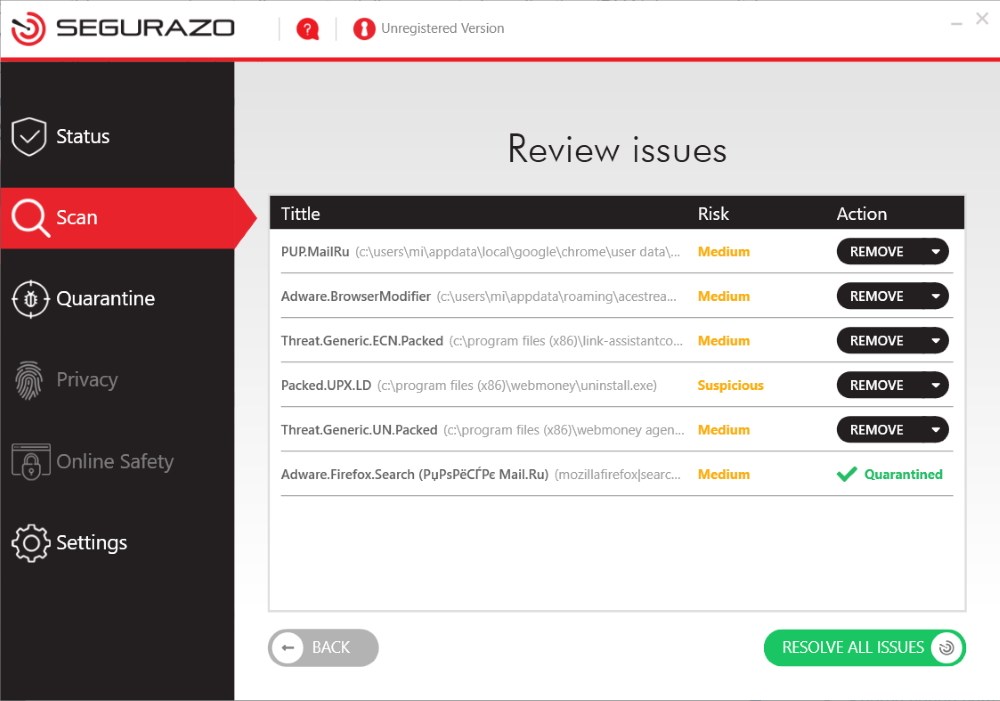Click the Suspicious risk label
The width and height of the screenshot is (1000, 701).
click(730, 385)
